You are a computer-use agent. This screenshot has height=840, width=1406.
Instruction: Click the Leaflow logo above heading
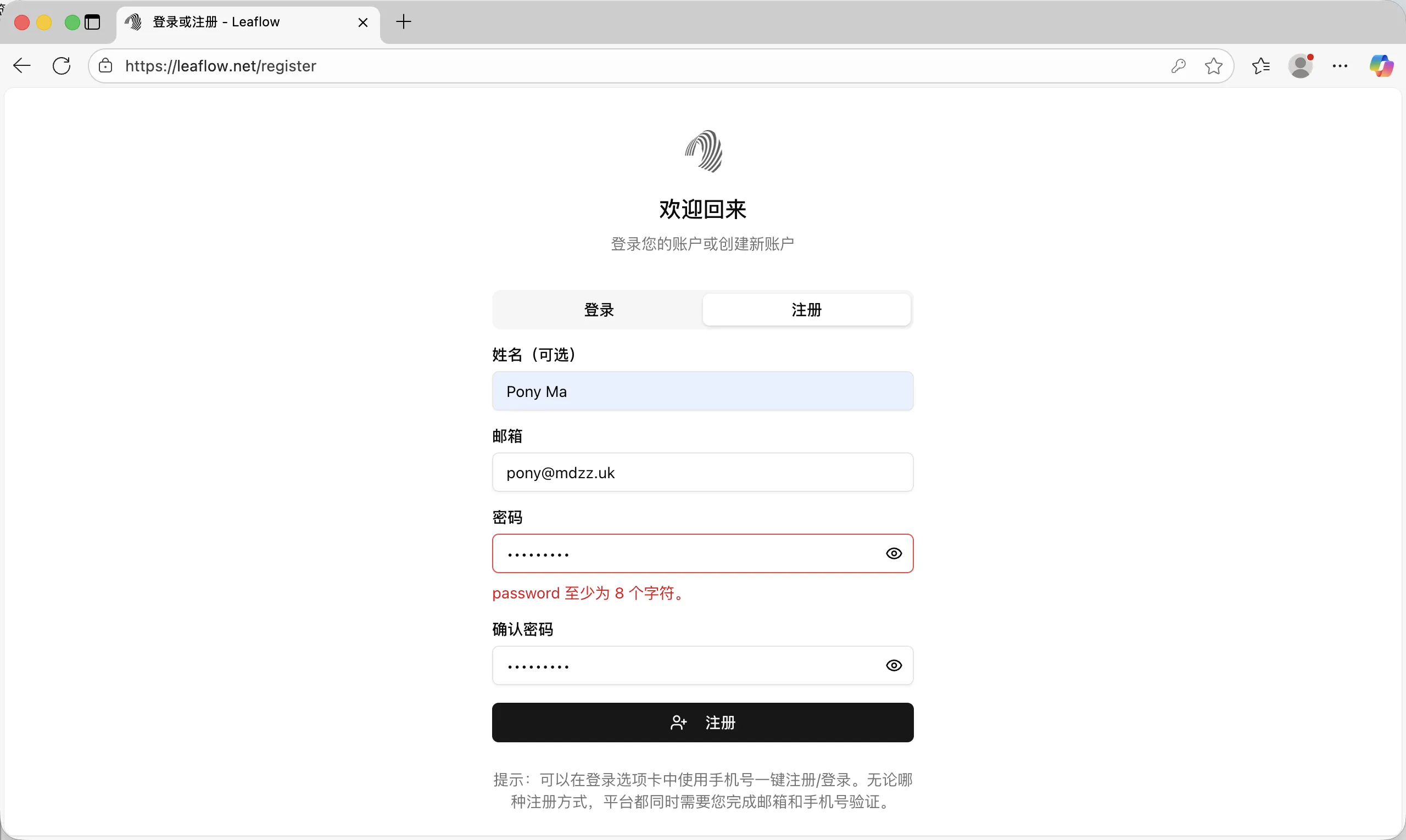pyautogui.click(x=702, y=151)
